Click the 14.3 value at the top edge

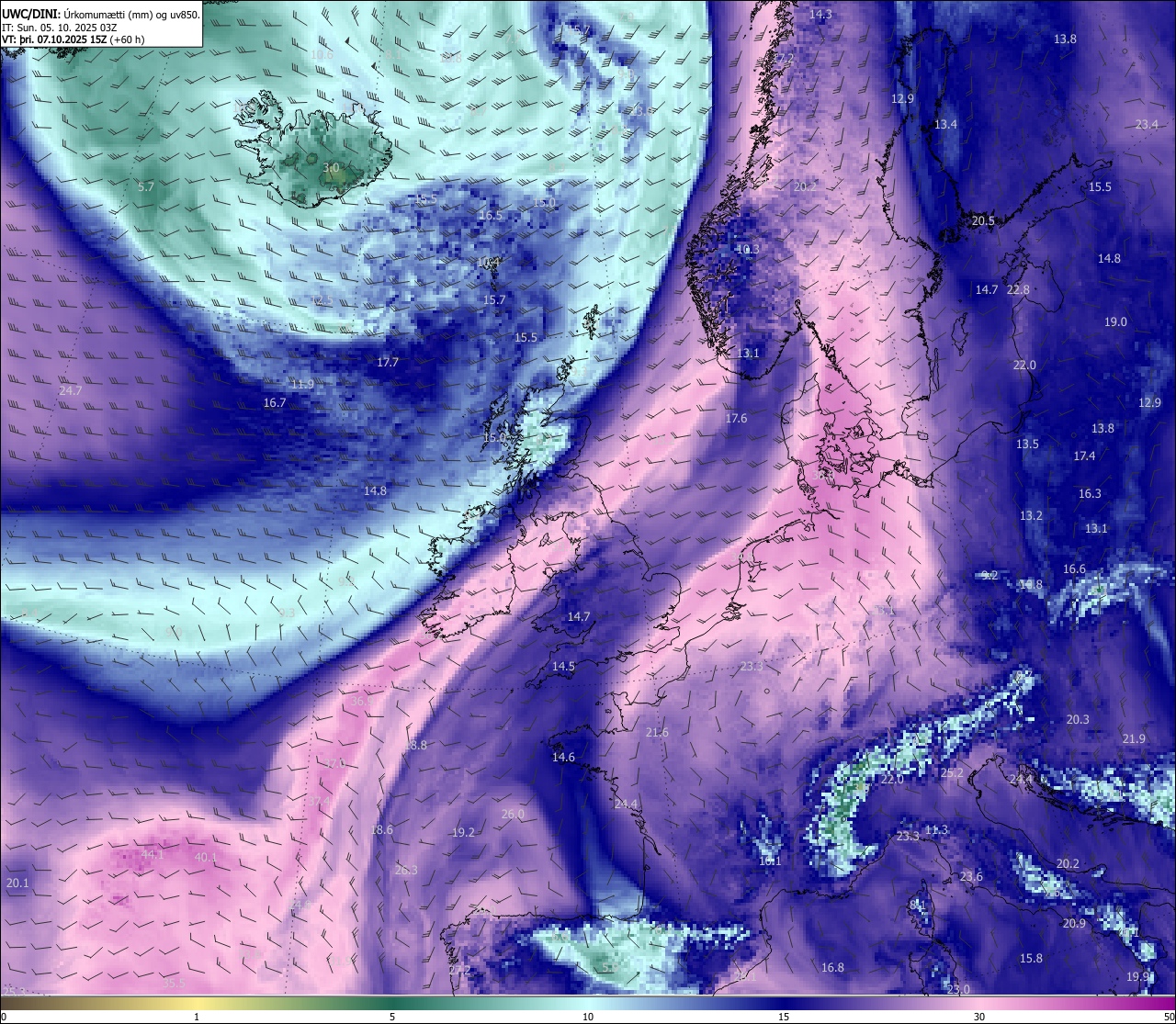pyautogui.click(x=820, y=14)
